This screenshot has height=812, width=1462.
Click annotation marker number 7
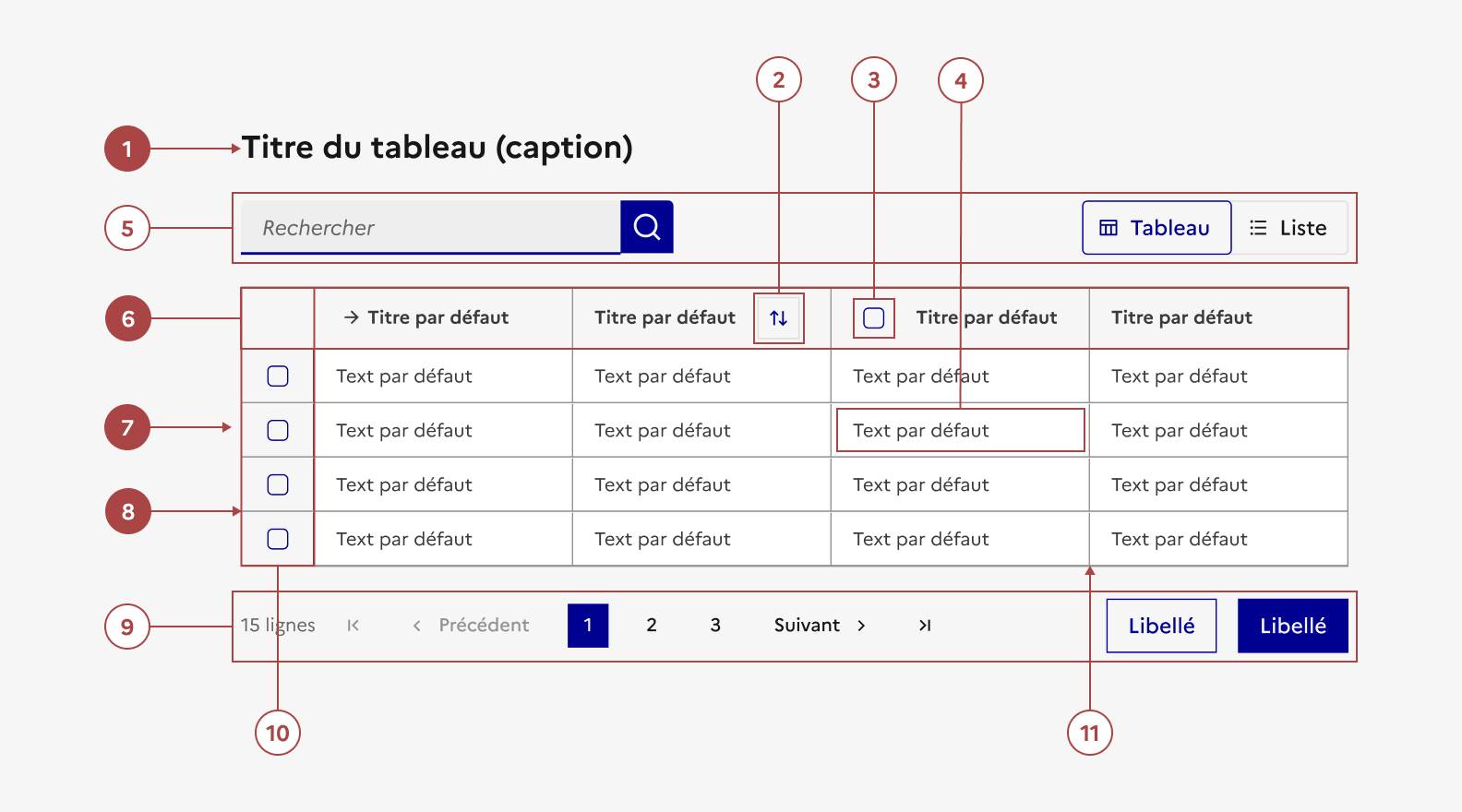(127, 427)
